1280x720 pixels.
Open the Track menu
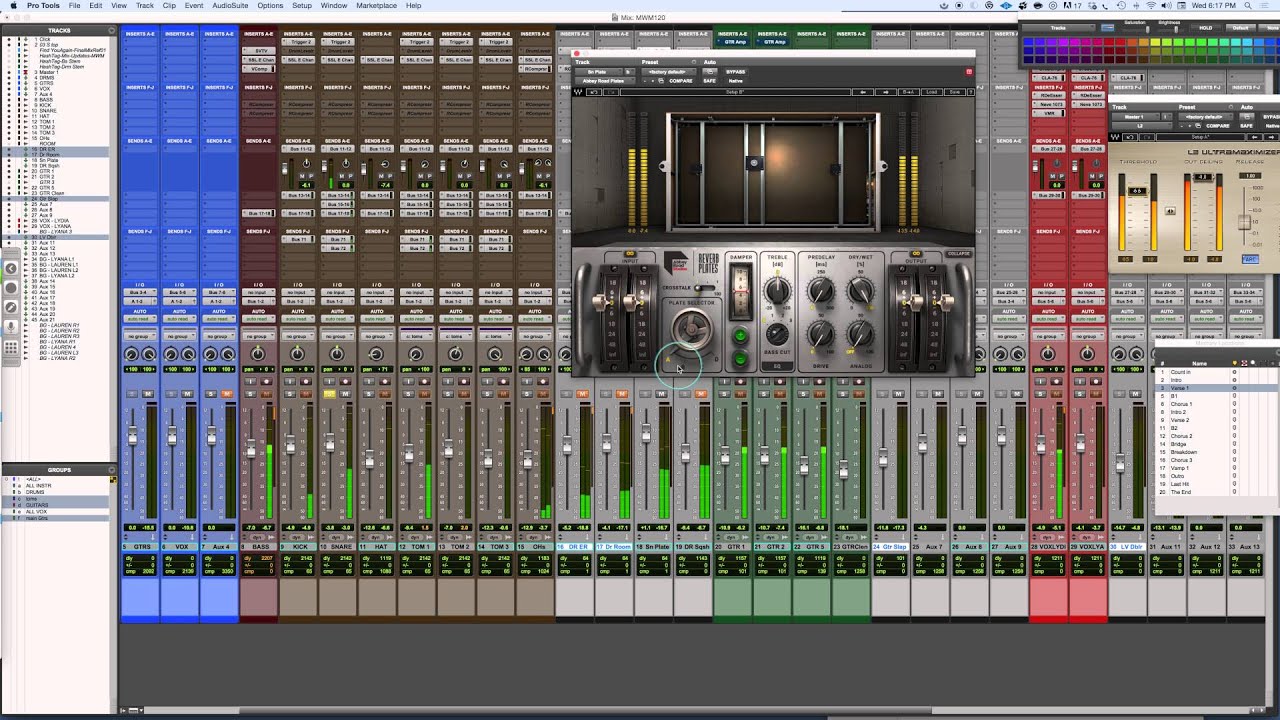click(145, 6)
